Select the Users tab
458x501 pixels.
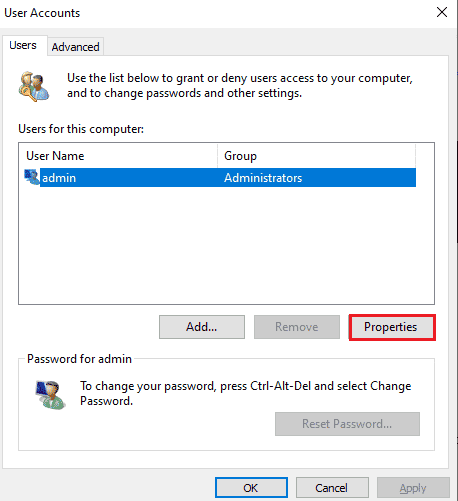pos(23,45)
